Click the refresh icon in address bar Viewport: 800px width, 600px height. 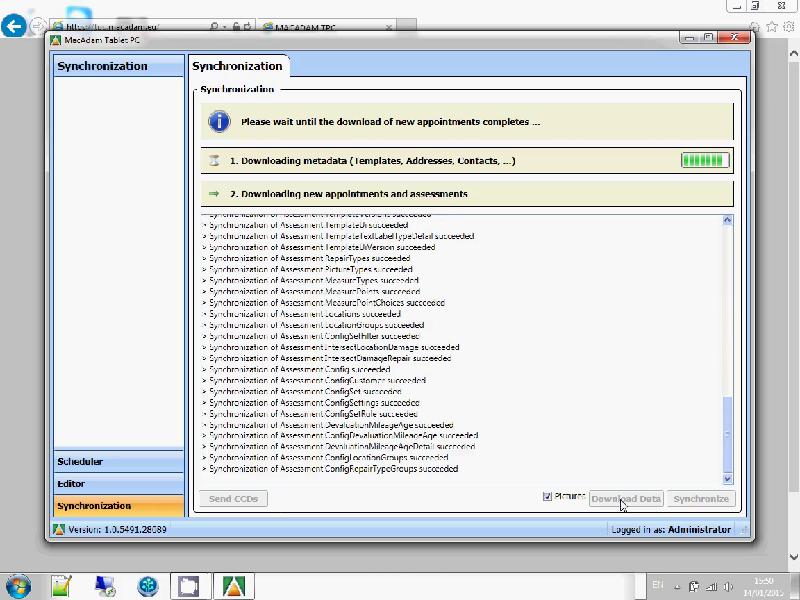pyautogui.click(x=248, y=24)
